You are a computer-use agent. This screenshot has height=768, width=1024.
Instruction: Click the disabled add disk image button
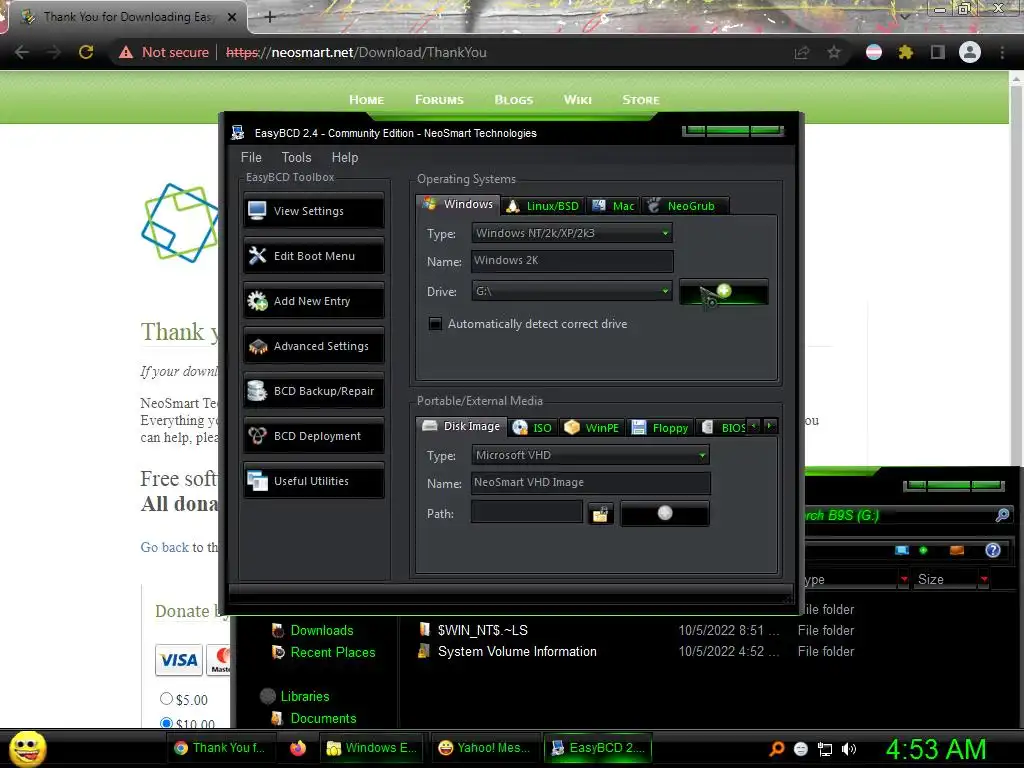coord(665,513)
